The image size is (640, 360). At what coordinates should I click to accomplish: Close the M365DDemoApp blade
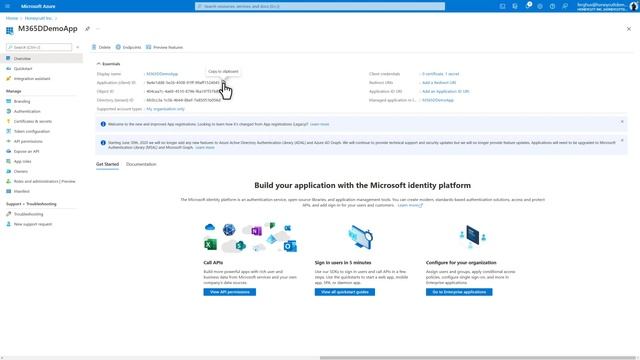[x=629, y=29]
